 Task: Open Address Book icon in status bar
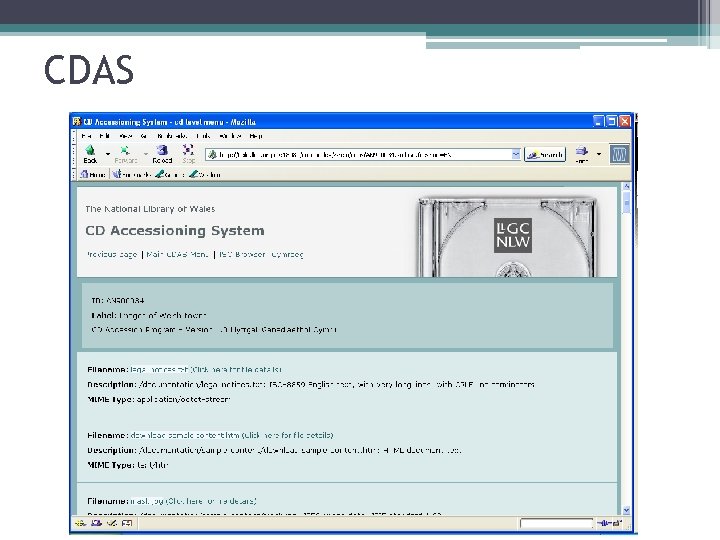click(x=127, y=523)
